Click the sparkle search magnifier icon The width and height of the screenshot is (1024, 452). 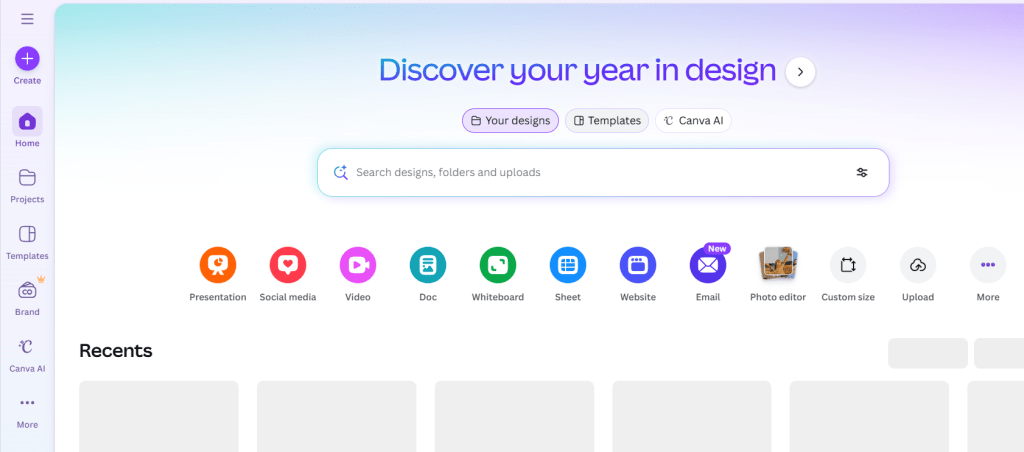(340, 172)
